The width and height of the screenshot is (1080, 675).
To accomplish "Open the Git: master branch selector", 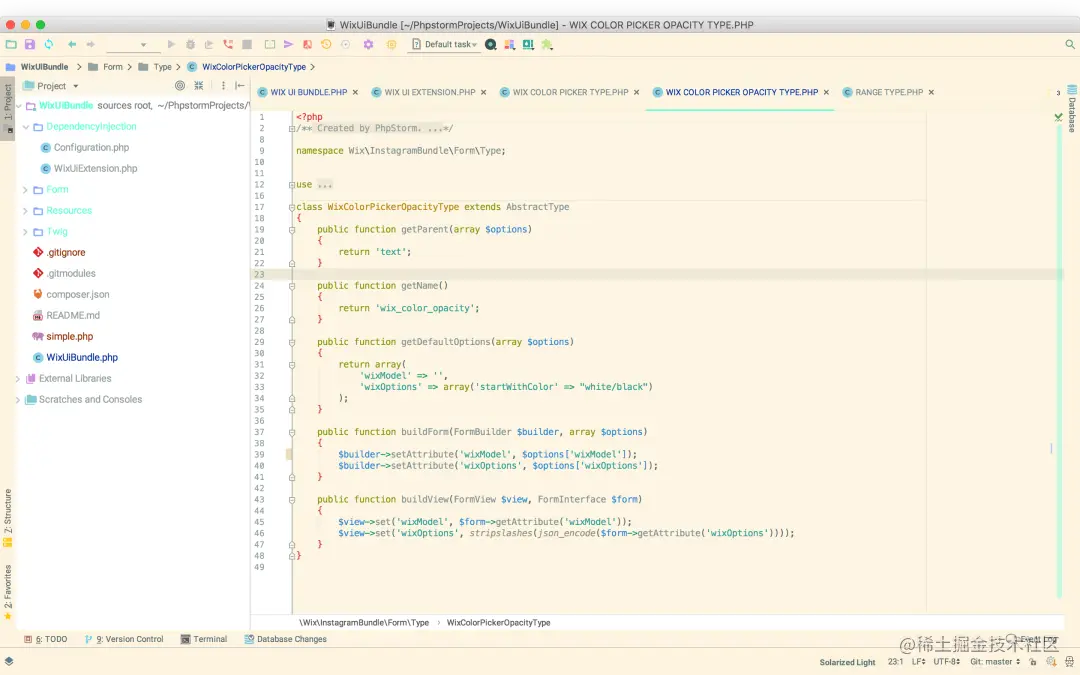I will coord(995,661).
